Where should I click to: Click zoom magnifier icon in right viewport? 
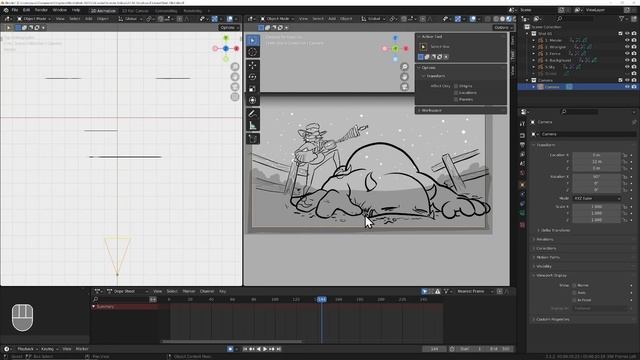(x=404, y=67)
